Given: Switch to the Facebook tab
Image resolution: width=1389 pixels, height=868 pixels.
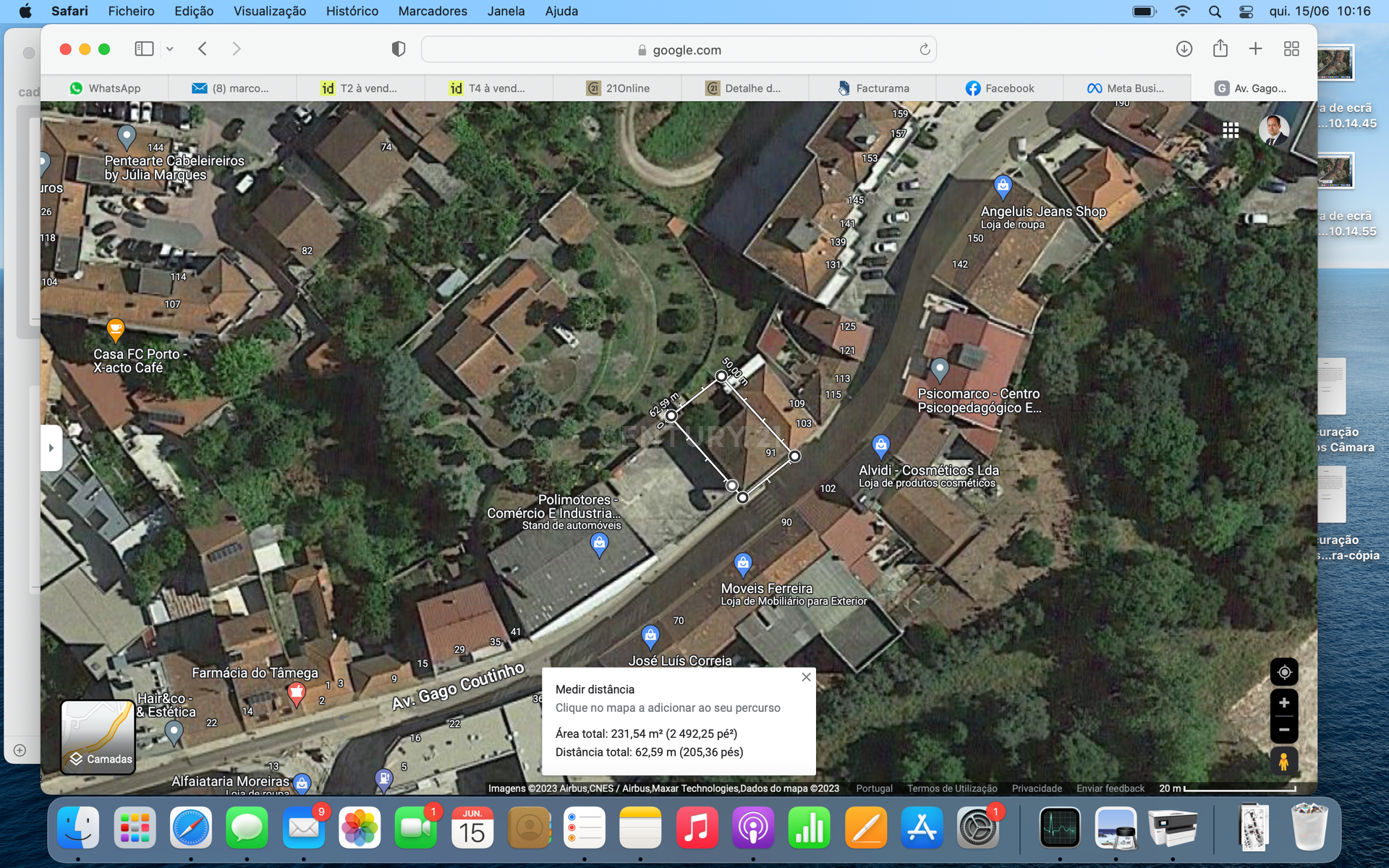Looking at the screenshot, I should (x=1001, y=88).
